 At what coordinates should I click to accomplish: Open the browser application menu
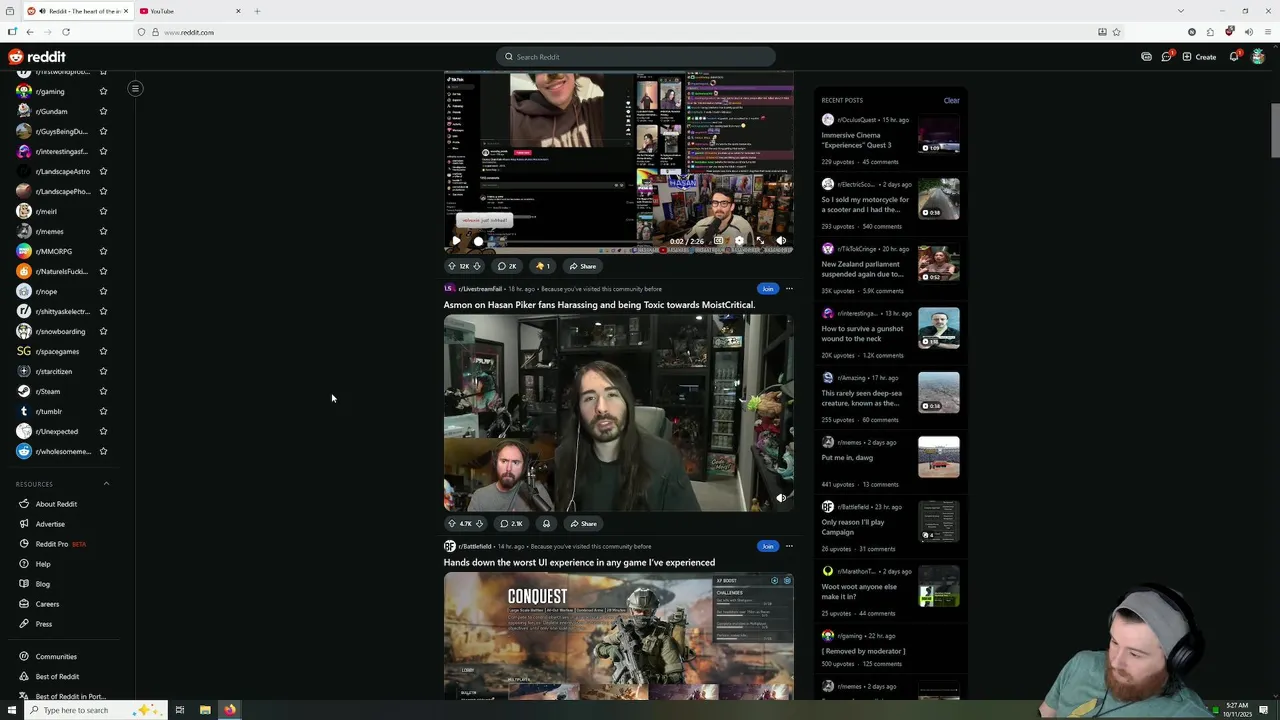pyautogui.click(x=1267, y=32)
